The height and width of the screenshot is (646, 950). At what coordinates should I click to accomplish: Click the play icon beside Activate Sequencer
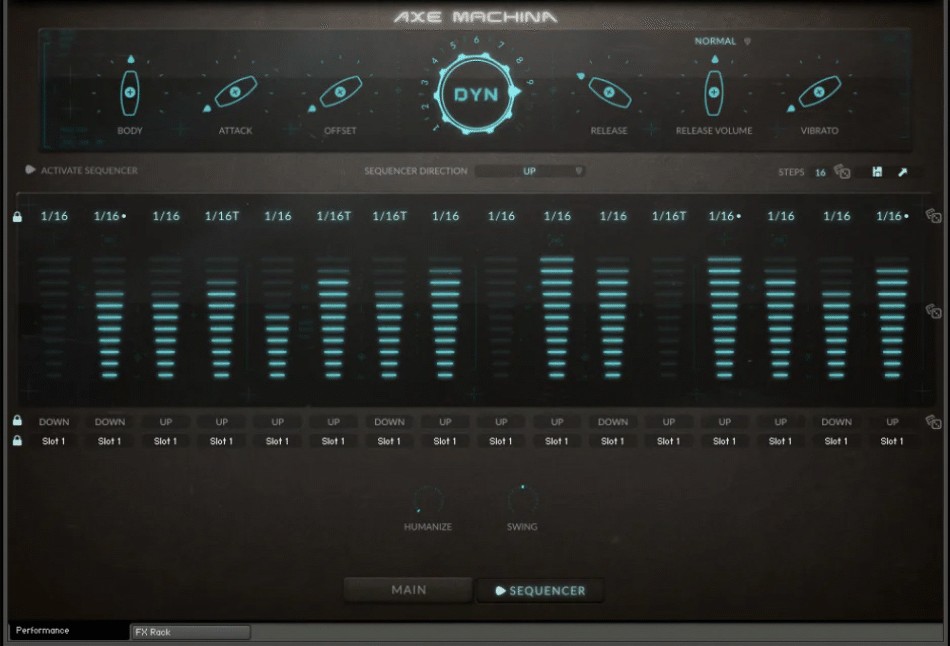click(x=30, y=170)
